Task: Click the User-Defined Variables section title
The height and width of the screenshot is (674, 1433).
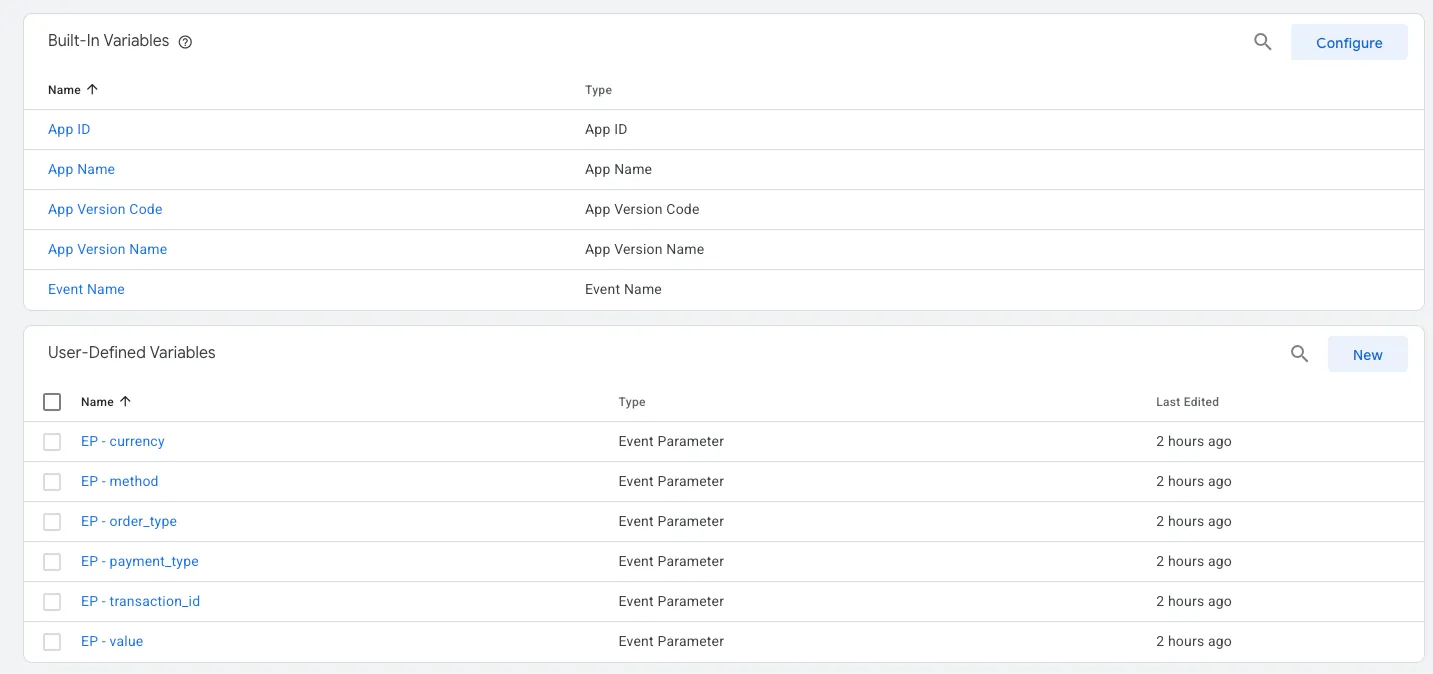Action: [132, 352]
